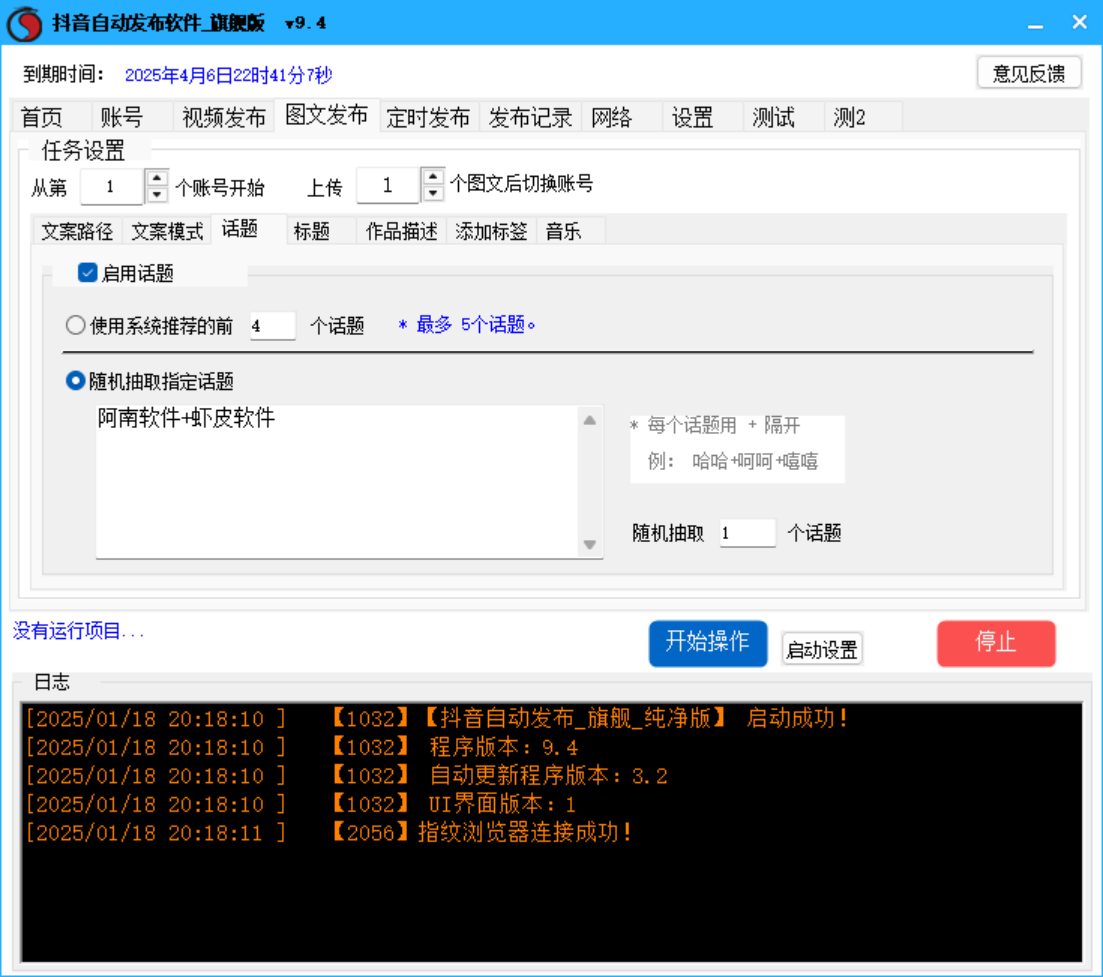Minimize the window with the dash icon

click(1035, 24)
